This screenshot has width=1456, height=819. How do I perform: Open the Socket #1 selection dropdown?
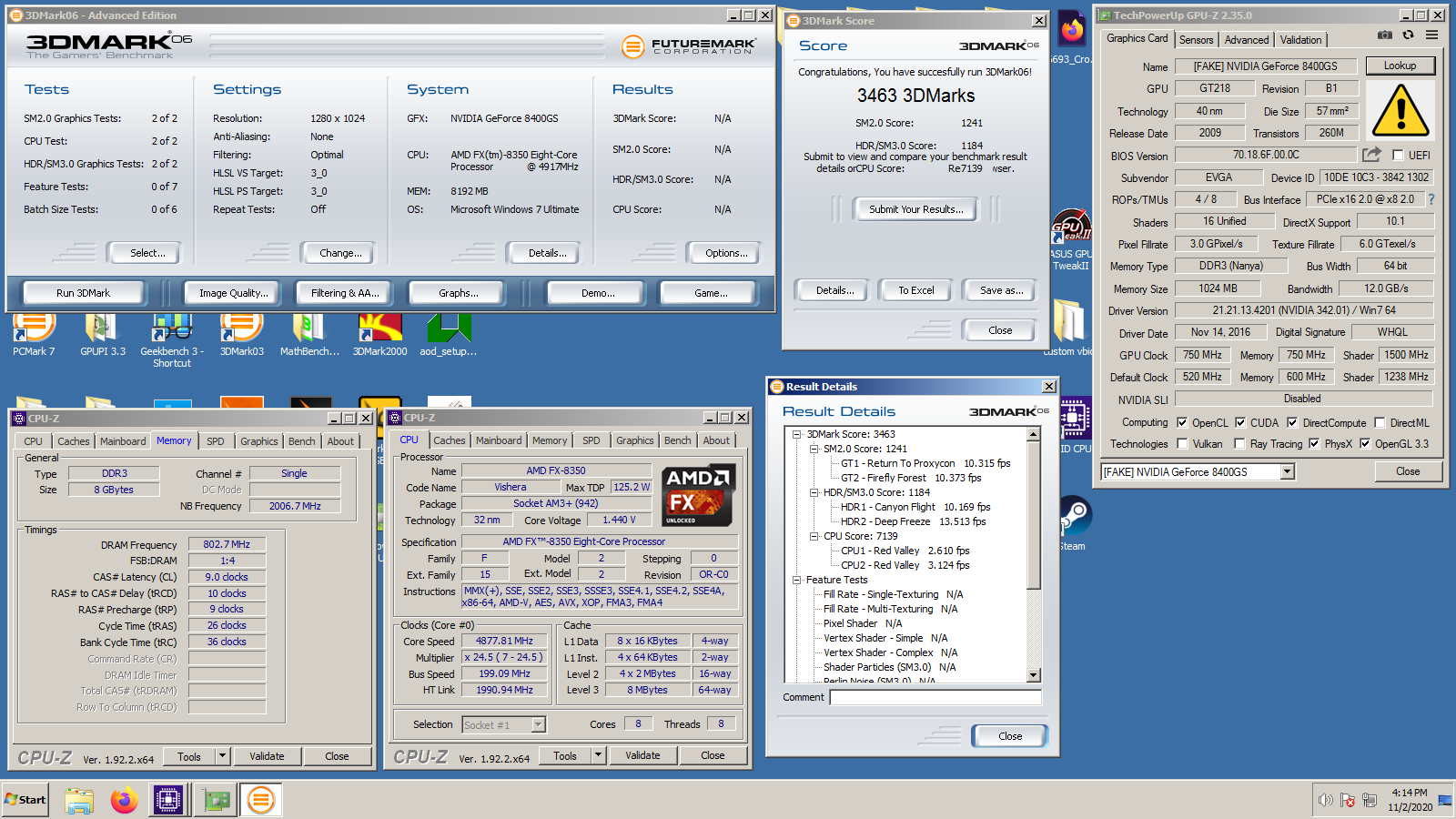[x=538, y=724]
